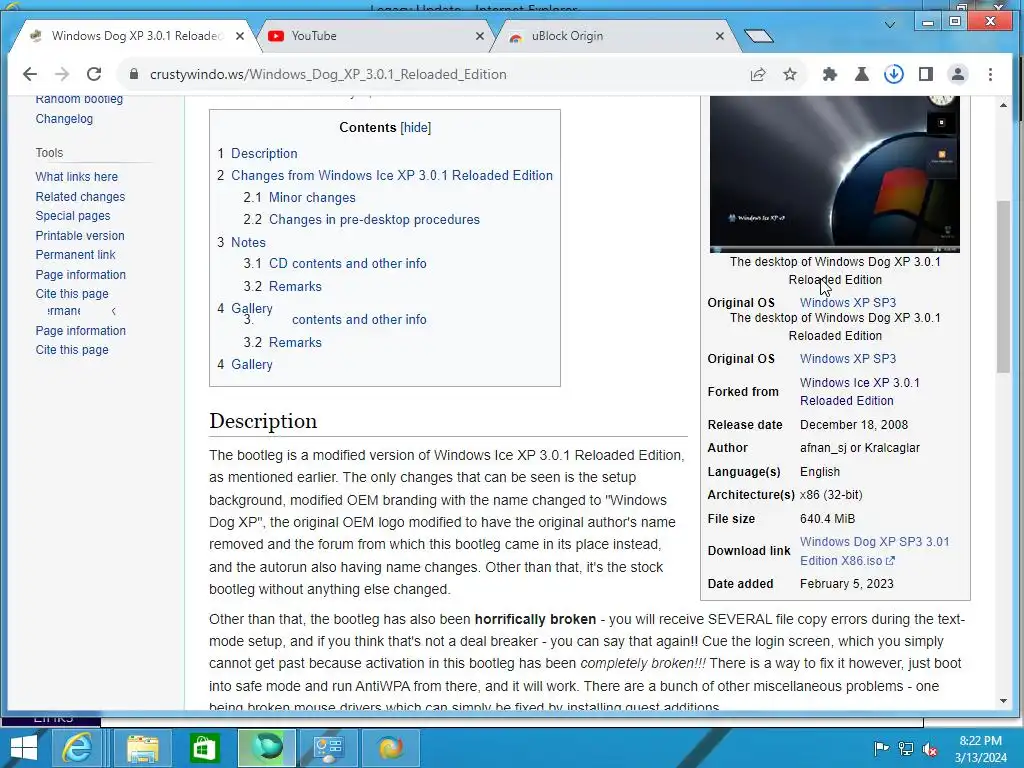Share this page via the share icon
Image resolution: width=1024 pixels, height=768 pixels.
click(758, 74)
